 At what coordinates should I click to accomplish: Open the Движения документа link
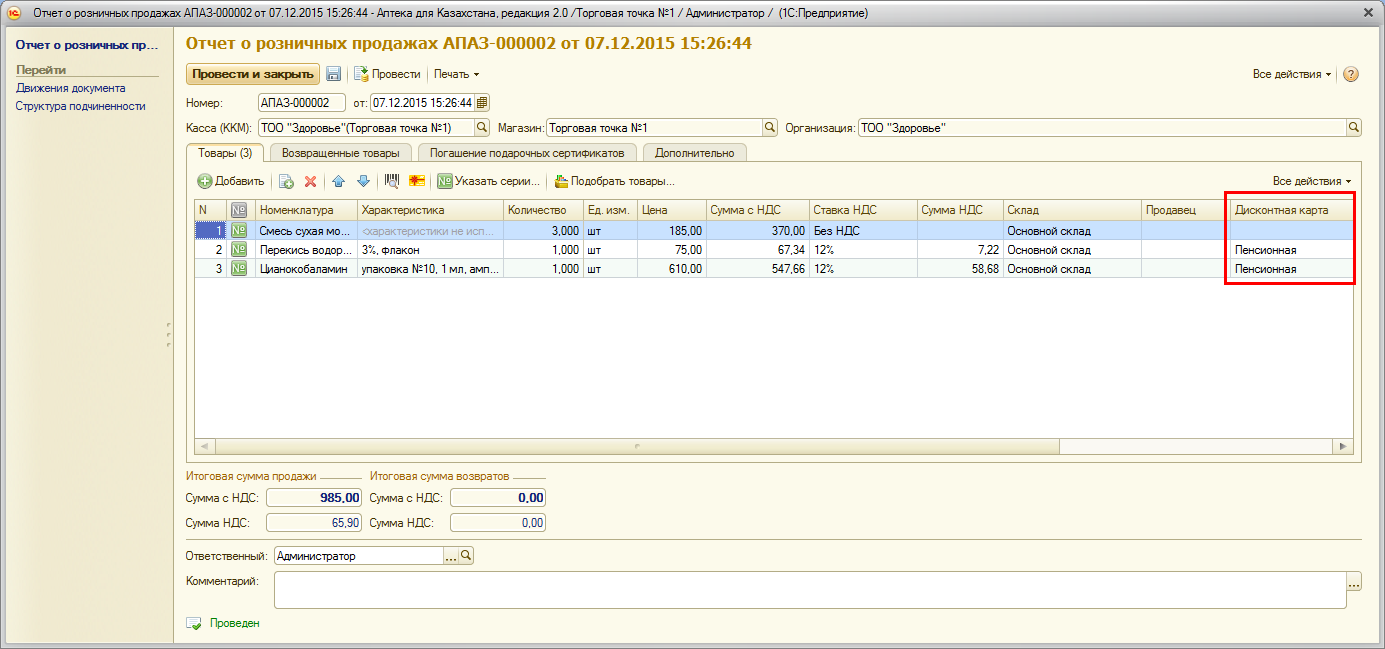tap(70, 88)
